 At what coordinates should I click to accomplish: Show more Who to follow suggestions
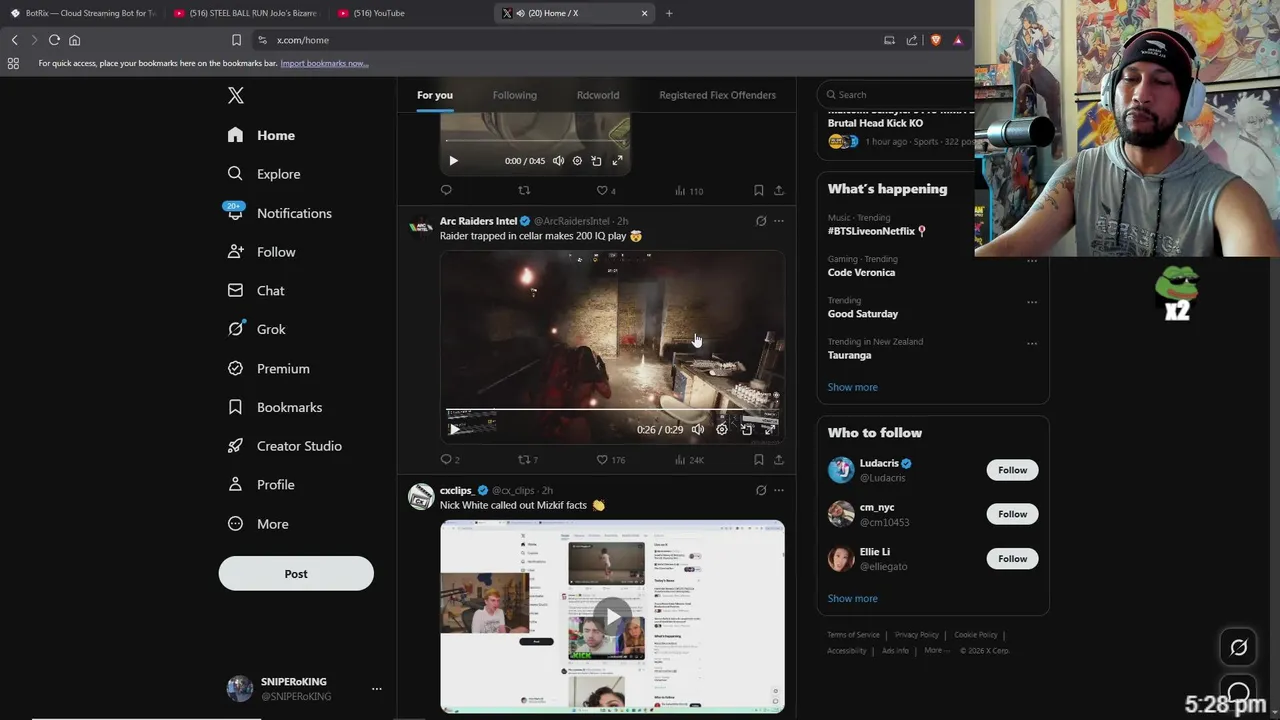pyautogui.click(x=852, y=598)
